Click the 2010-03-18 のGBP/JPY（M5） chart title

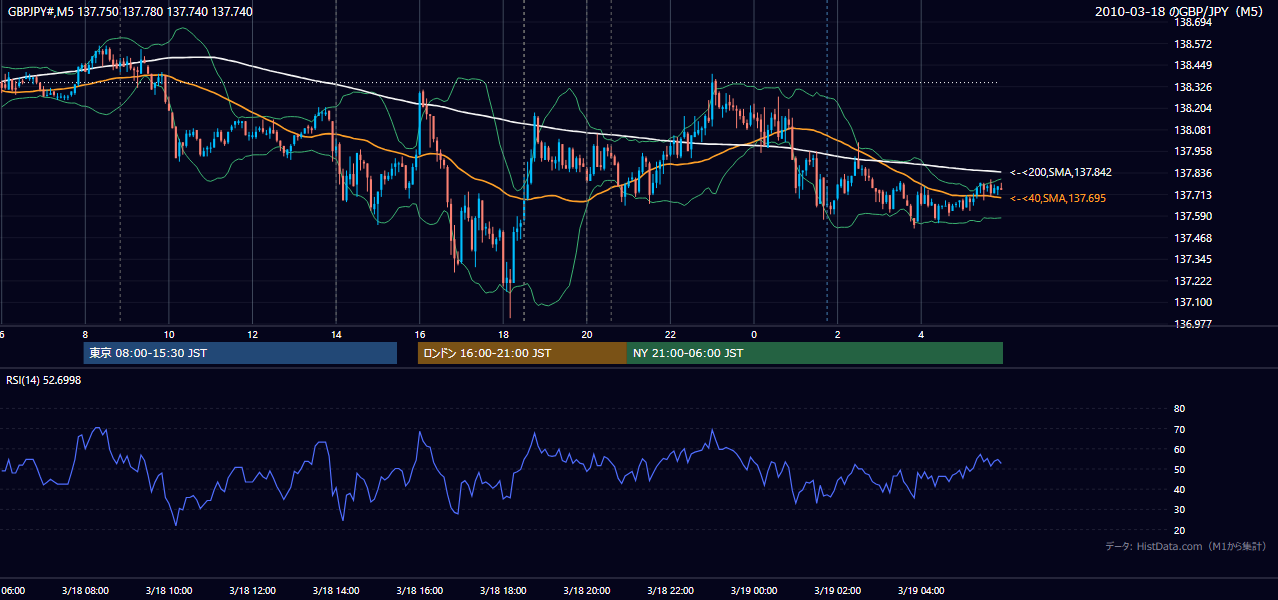1180,12
